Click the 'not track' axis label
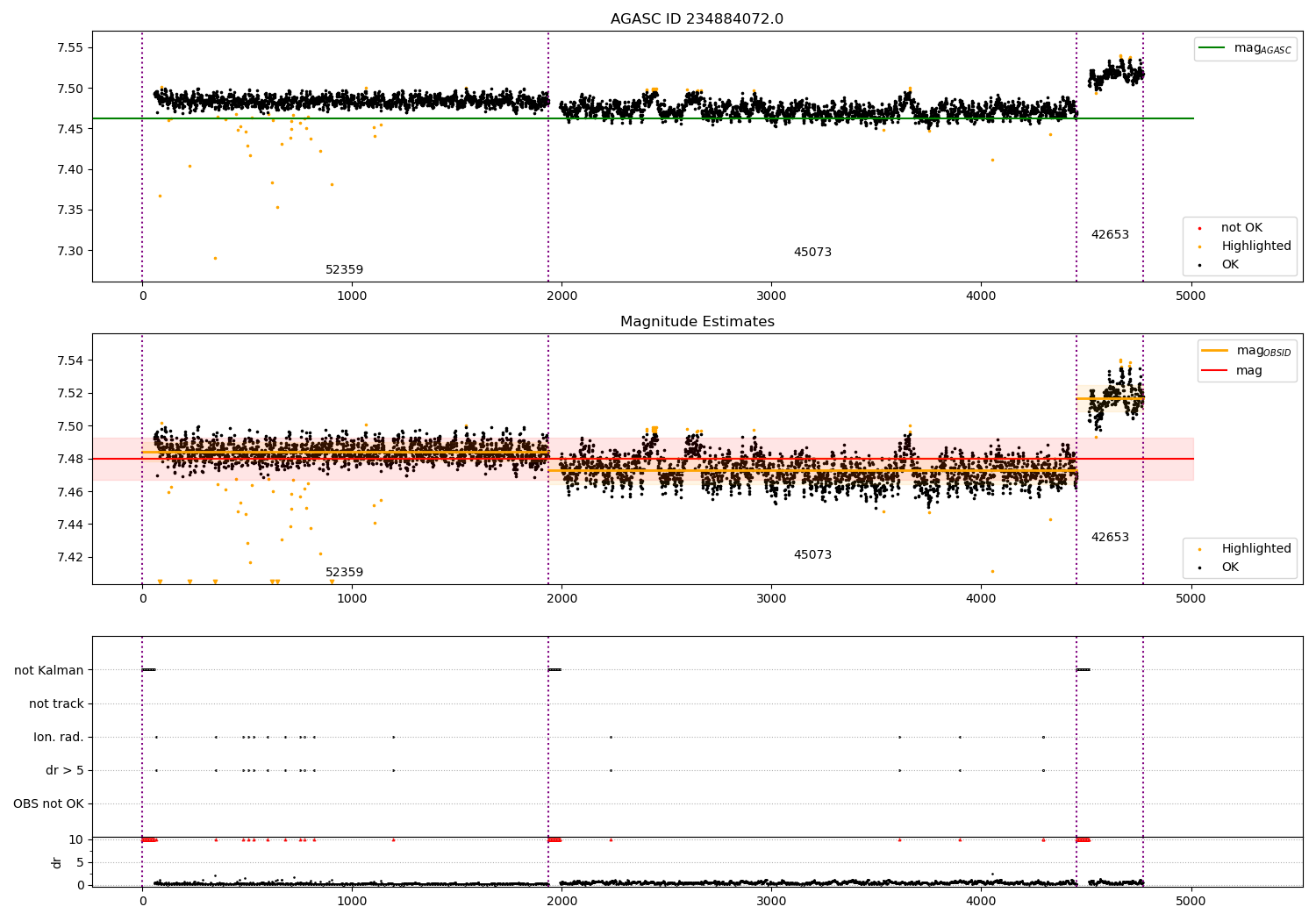1316x921 pixels. click(x=56, y=703)
